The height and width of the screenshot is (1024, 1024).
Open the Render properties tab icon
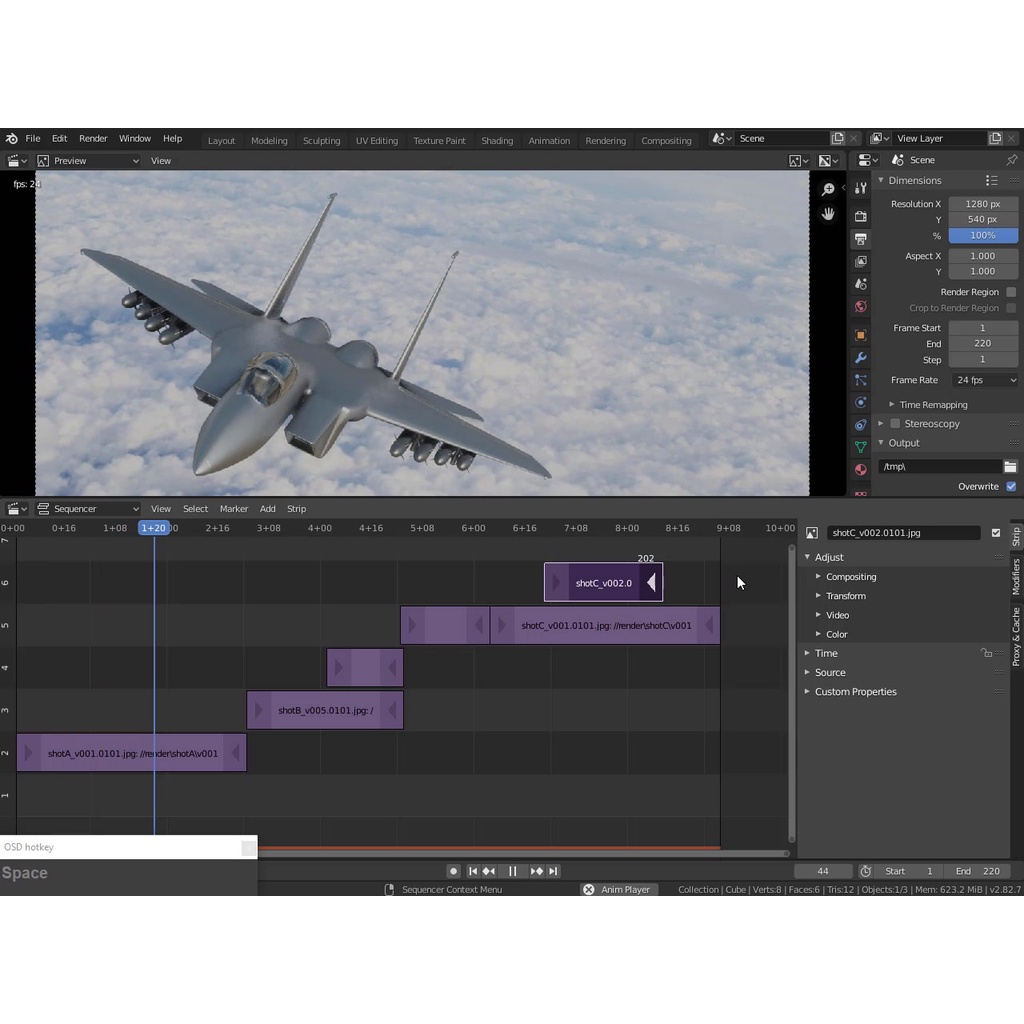click(860, 215)
